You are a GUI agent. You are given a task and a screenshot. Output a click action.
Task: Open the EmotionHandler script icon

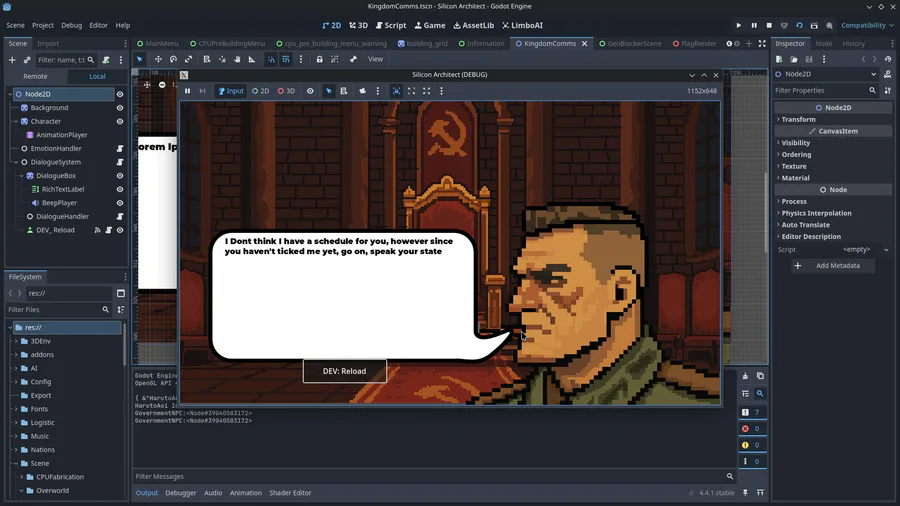(x=120, y=149)
